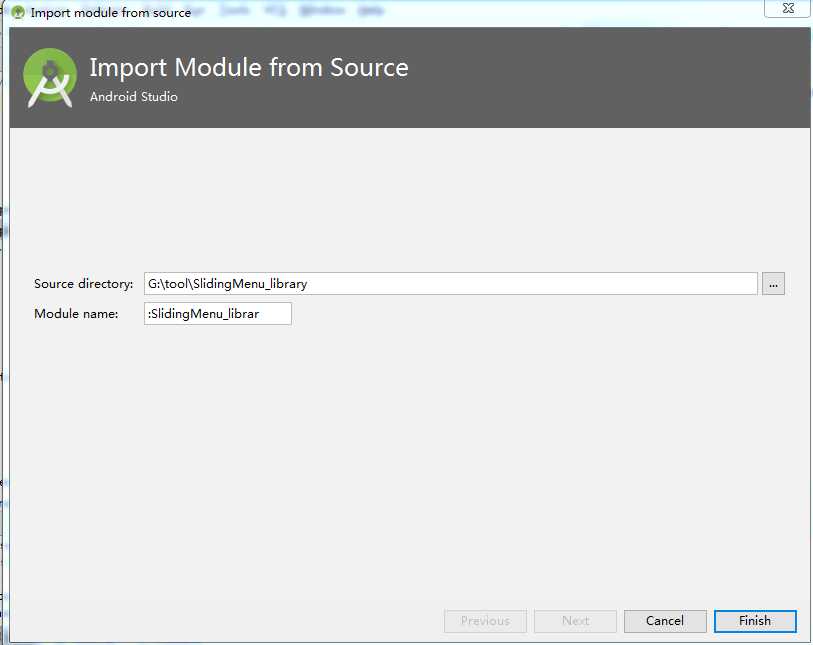Close the Import module from source window
The image size is (813, 645).
coord(788,8)
